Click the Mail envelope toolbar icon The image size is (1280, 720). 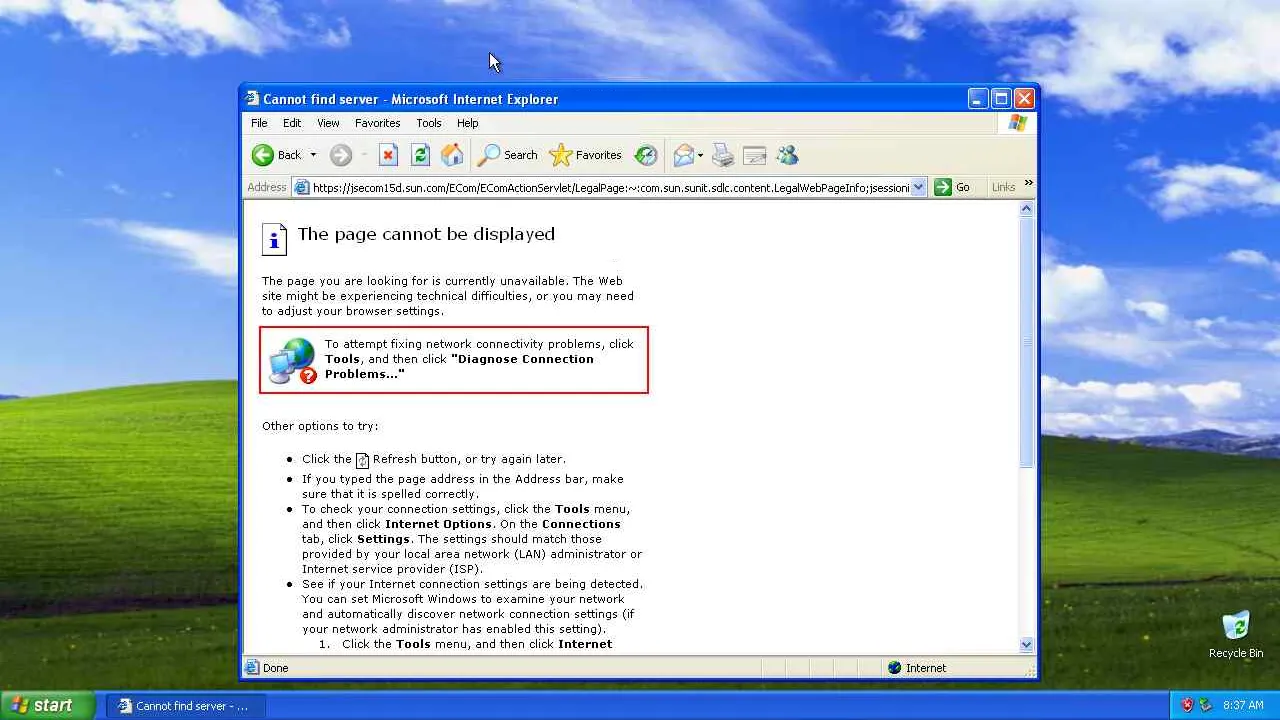[684, 155]
